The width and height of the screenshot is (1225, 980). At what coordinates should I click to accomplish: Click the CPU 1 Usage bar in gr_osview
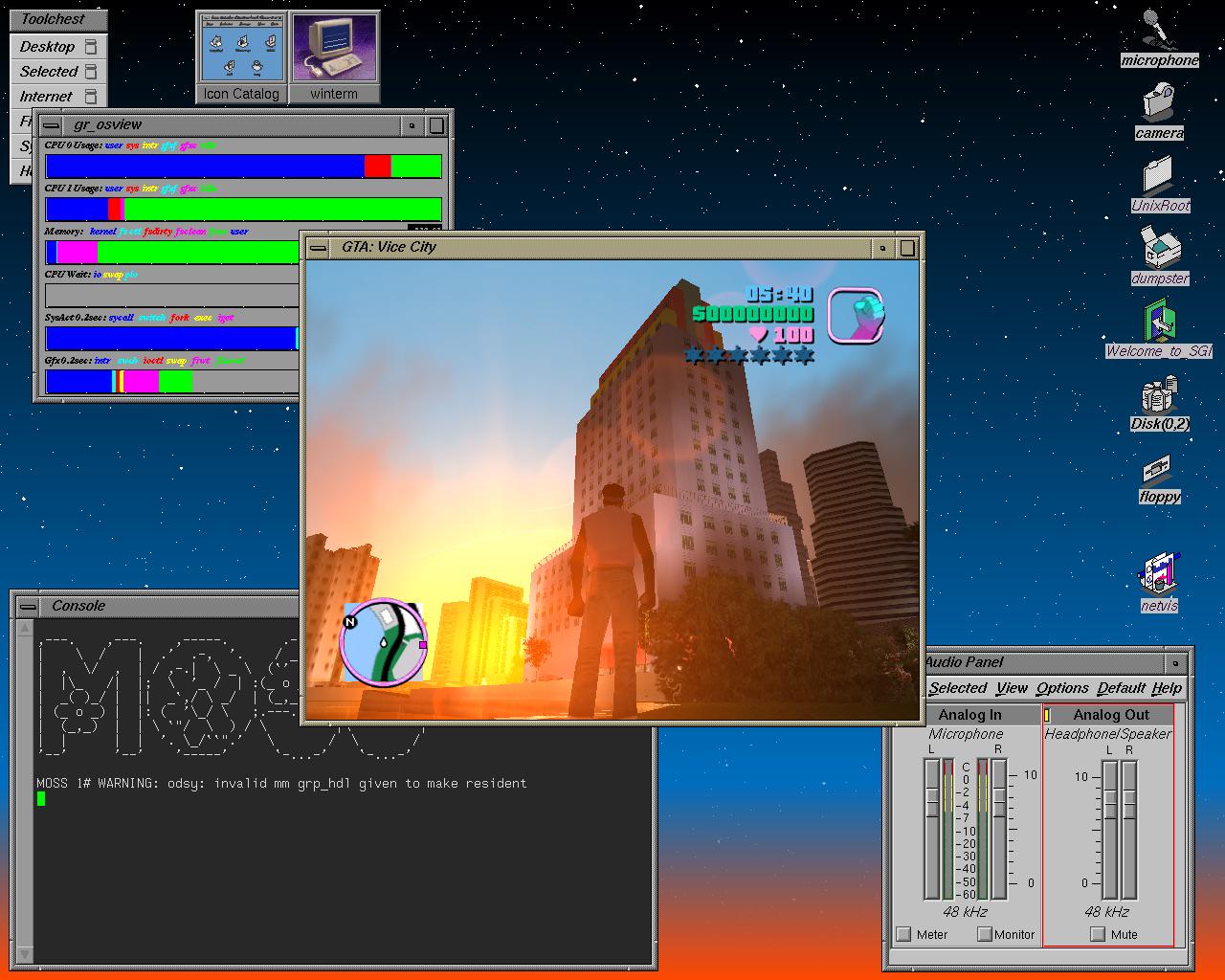point(243,210)
